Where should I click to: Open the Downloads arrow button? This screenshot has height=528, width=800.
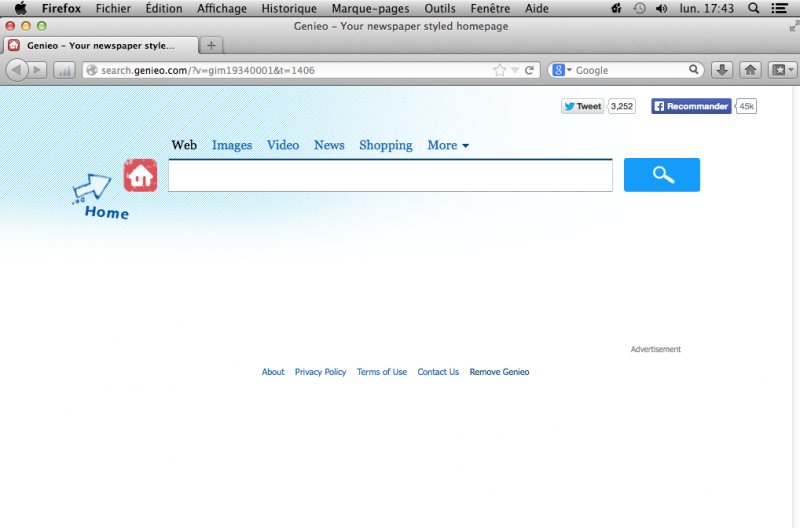click(x=722, y=70)
